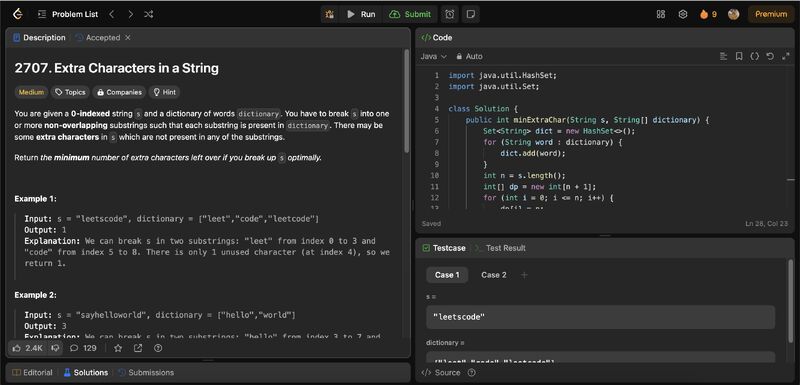Viewport: 800px width, 385px height.
Task: Open the user profile avatar
Action: coord(734,14)
